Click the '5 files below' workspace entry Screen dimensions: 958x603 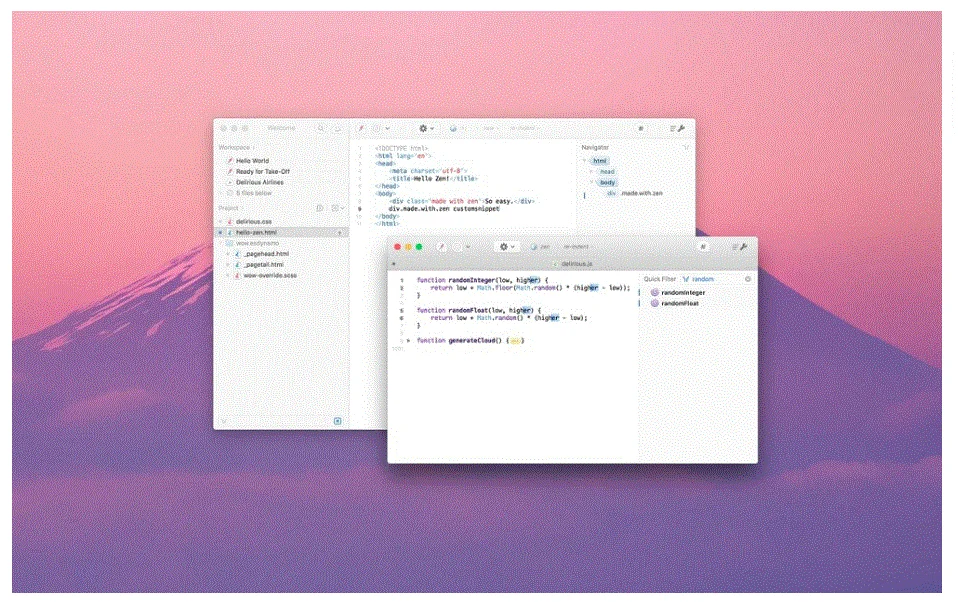pos(254,193)
